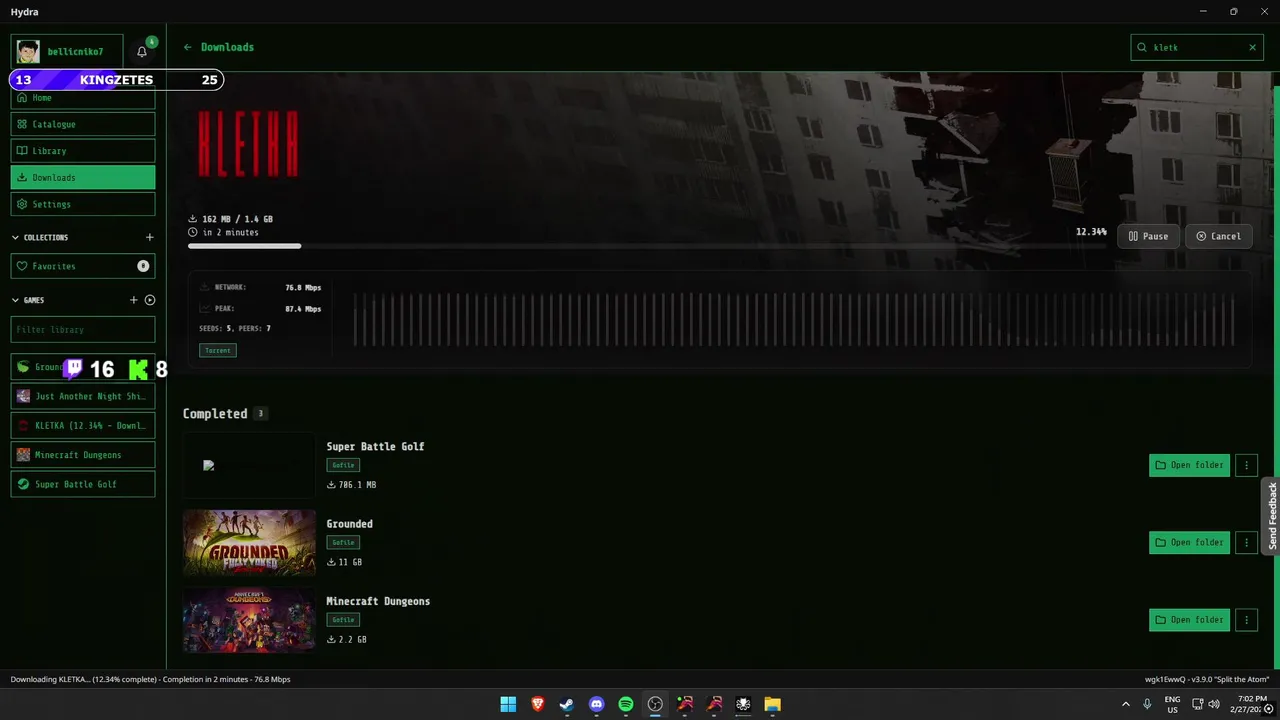Select Super Battle Golf in sidebar games
Image resolution: width=1280 pixels, height=720 pixels.
(x=83, y=484)
